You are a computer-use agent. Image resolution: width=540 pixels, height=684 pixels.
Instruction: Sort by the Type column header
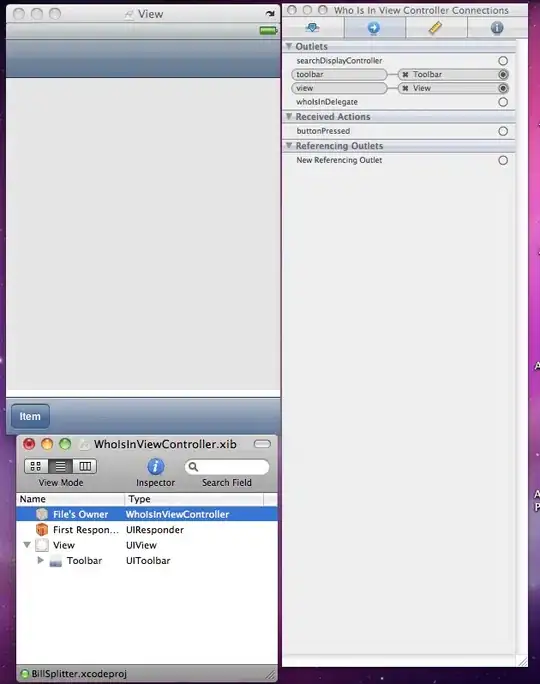pos(194,499)
